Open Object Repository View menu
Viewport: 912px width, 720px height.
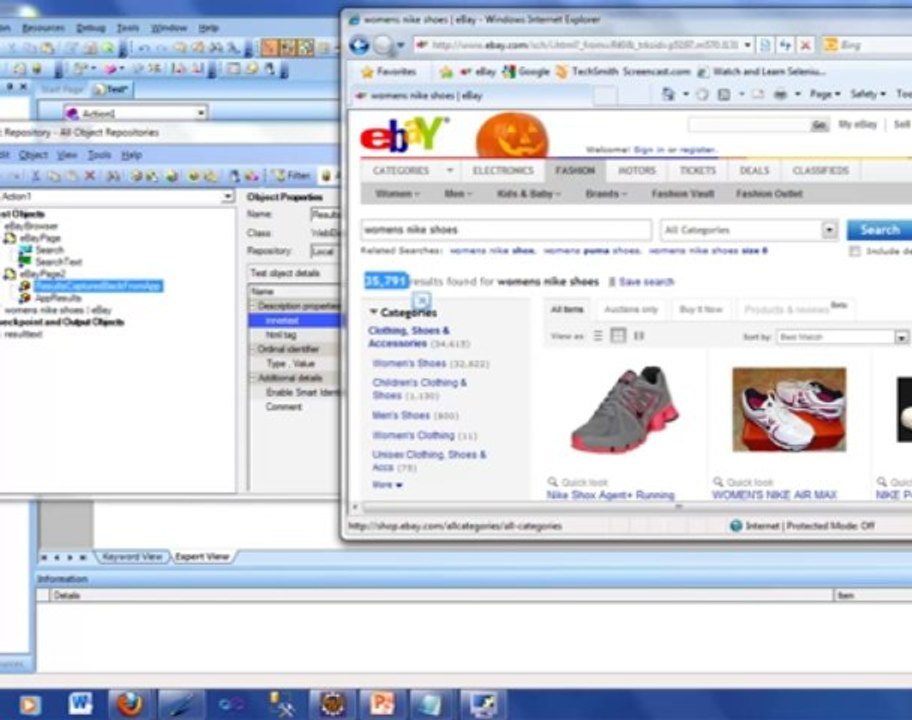tap(67, 155)
